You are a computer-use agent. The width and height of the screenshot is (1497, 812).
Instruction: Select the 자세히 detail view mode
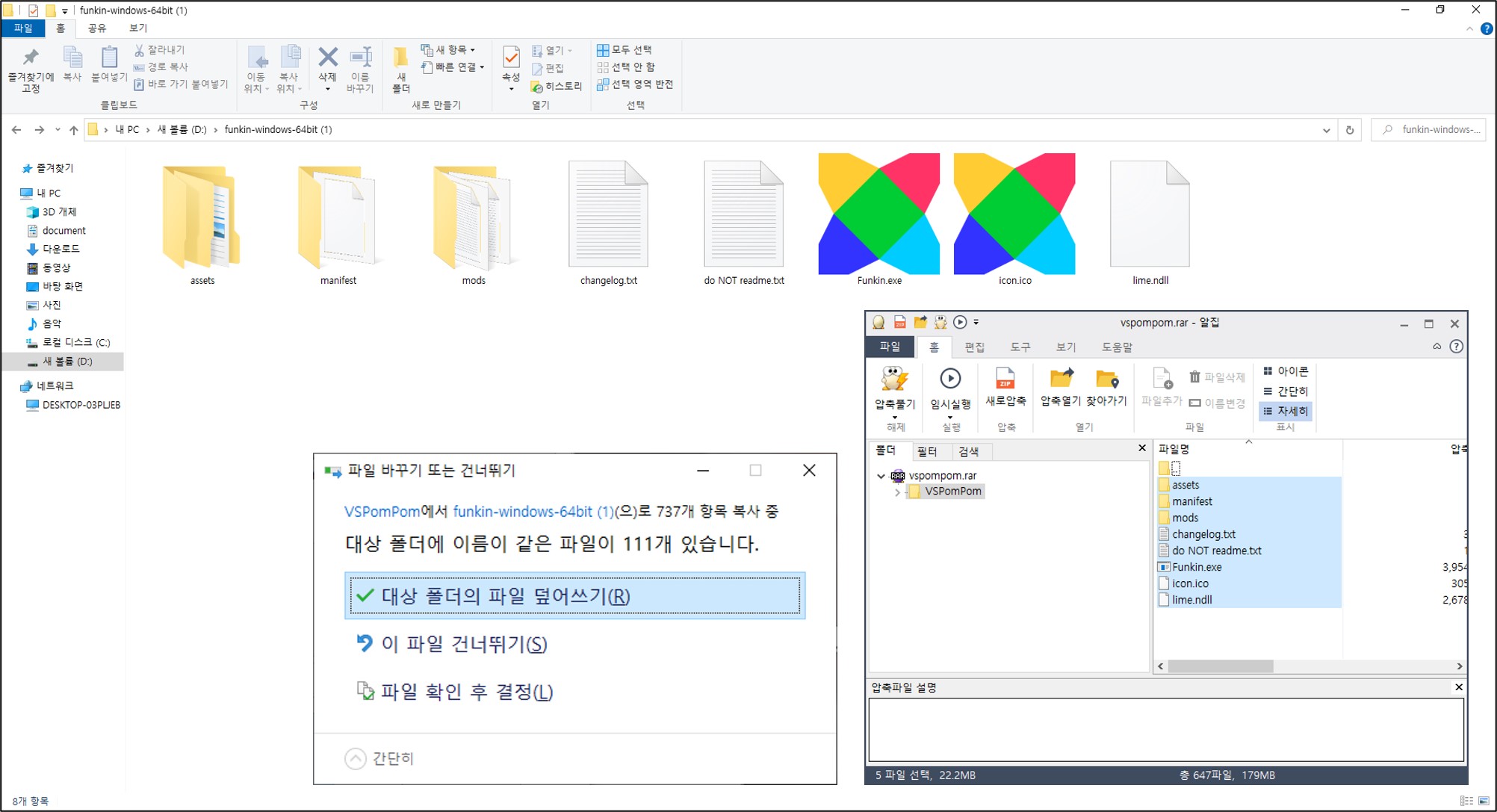[x=1285, y=411]
